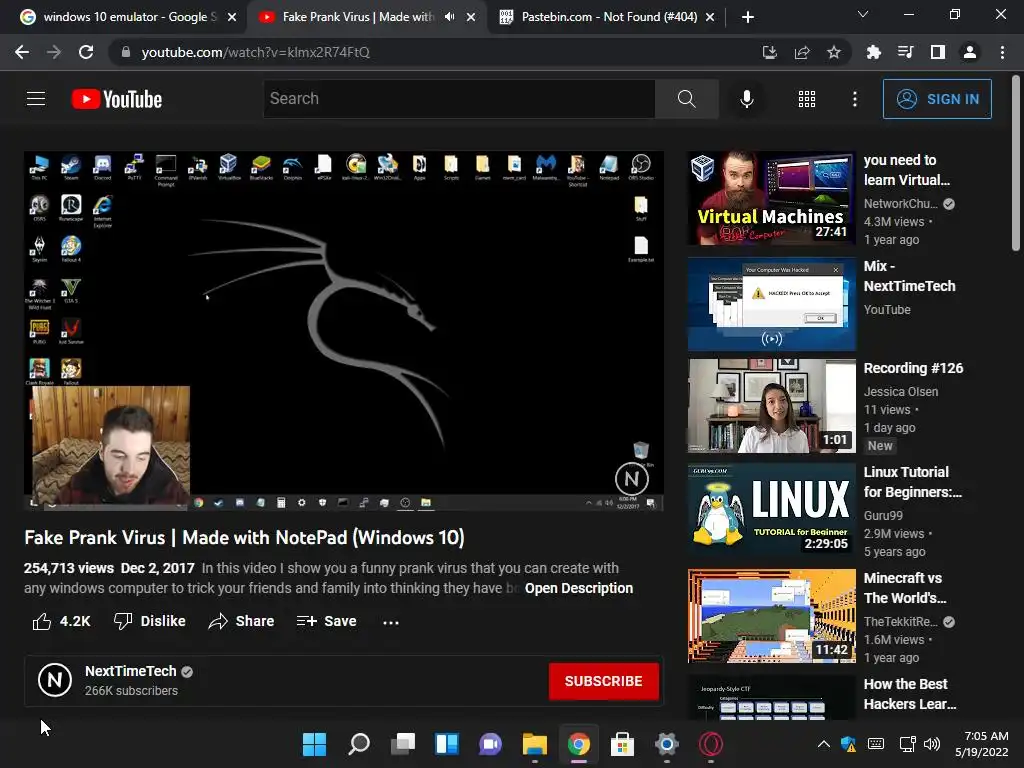Image resolution: width=1024 pixels, height=768 pixels.
Task: Like the video with thumbs up
Action: pos(61,621)
